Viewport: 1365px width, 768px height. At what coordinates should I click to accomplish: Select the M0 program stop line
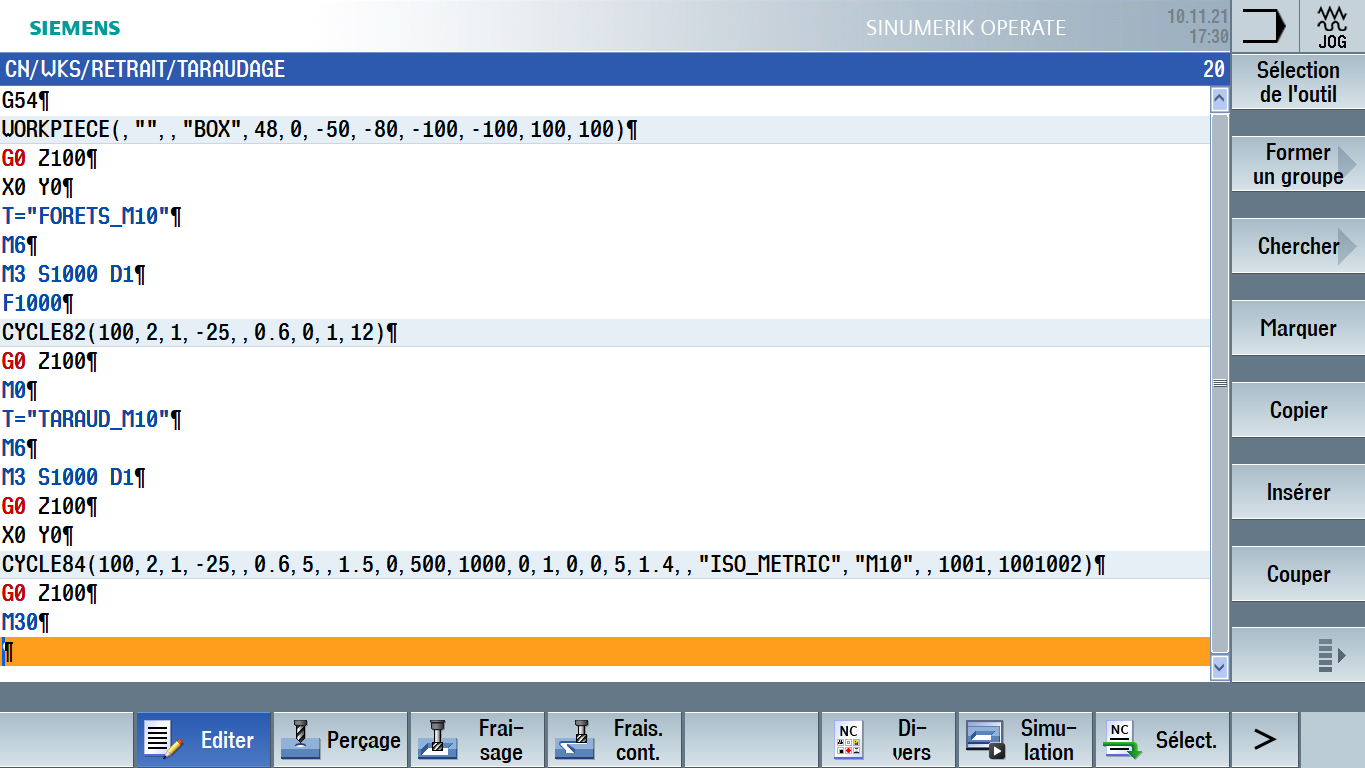pos(604,391)
